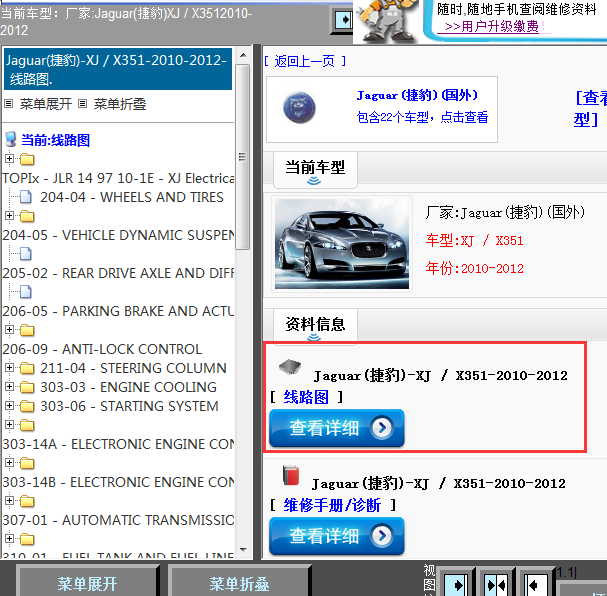
Task: Click the Jaguar XJ X351 线路图 header
Action: [118, 69]
